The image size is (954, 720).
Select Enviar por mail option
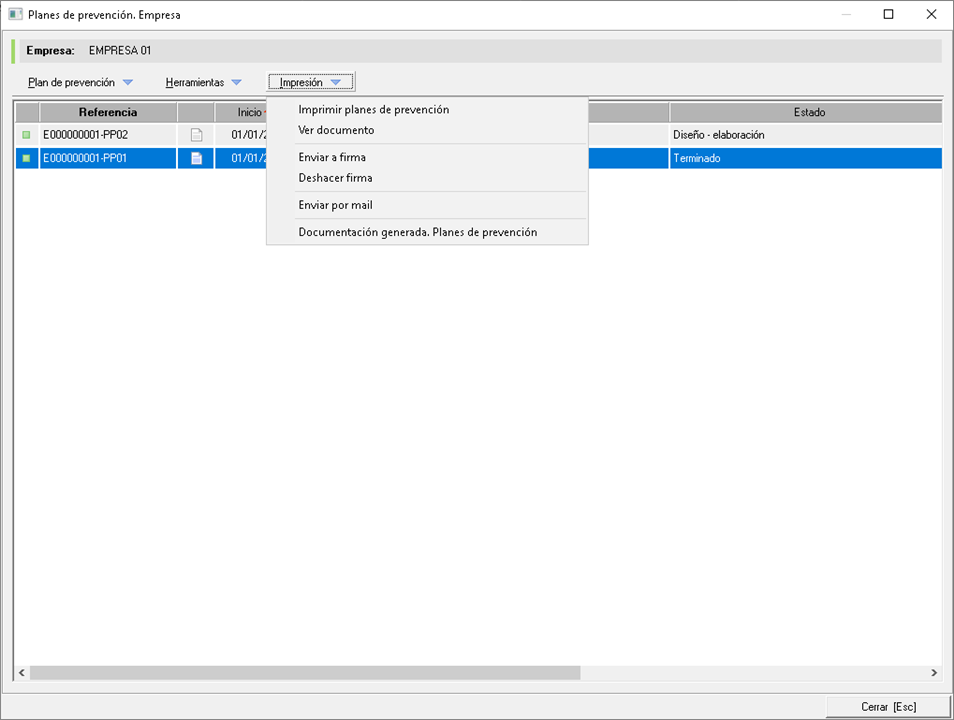point(335,205)
